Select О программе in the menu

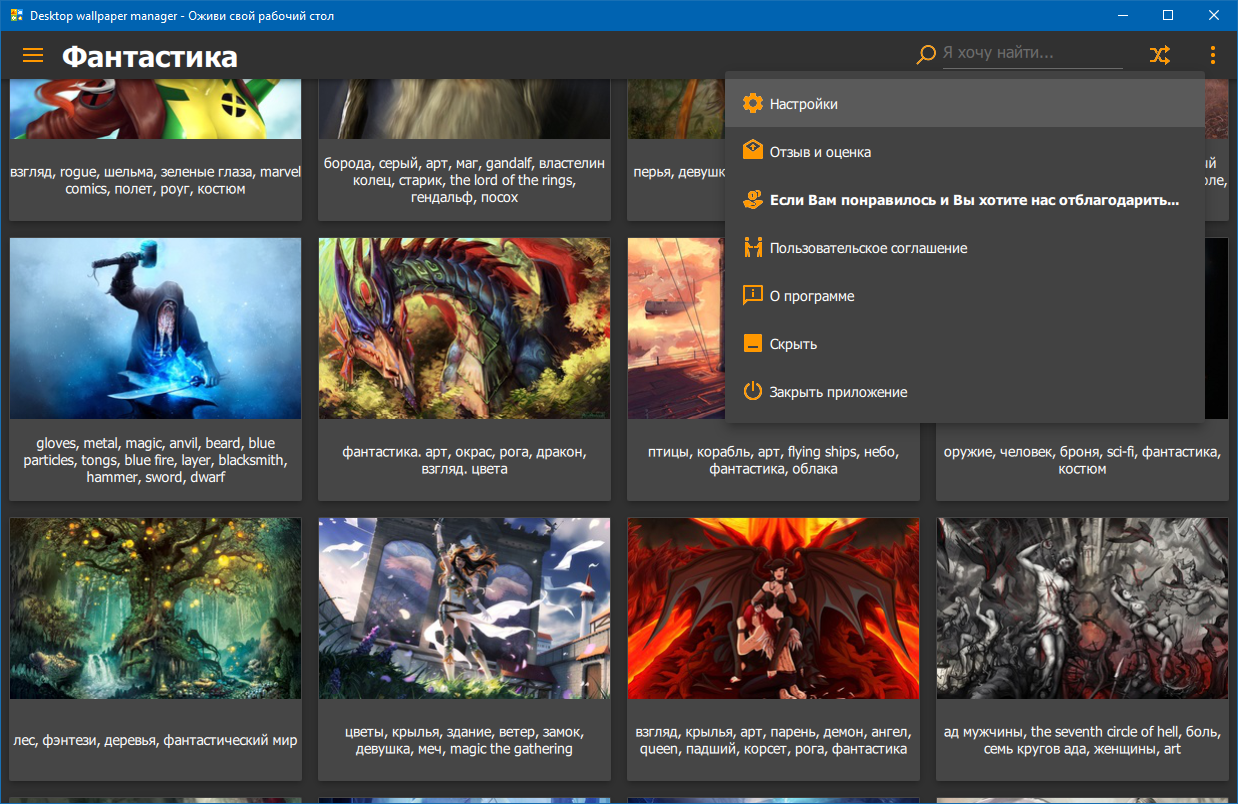(964, 296)
